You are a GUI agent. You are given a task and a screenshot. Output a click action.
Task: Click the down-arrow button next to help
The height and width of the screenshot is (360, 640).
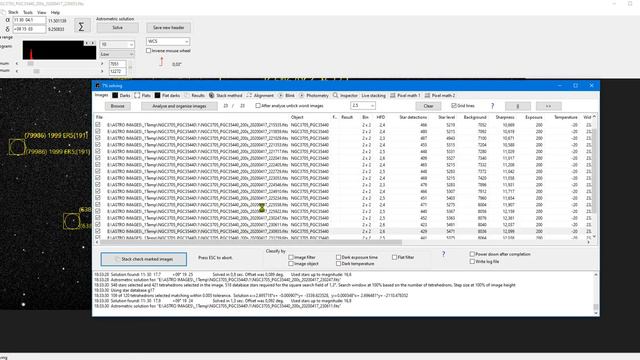[518, 106]
